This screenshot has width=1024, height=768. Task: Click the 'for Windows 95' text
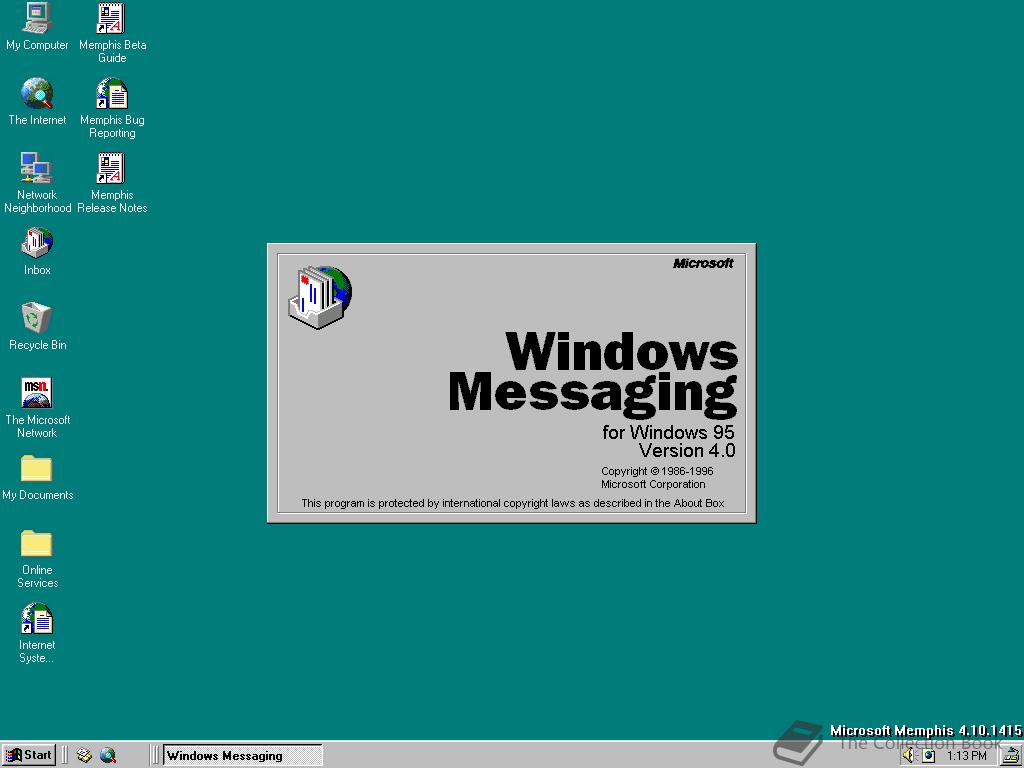[668, 432]
